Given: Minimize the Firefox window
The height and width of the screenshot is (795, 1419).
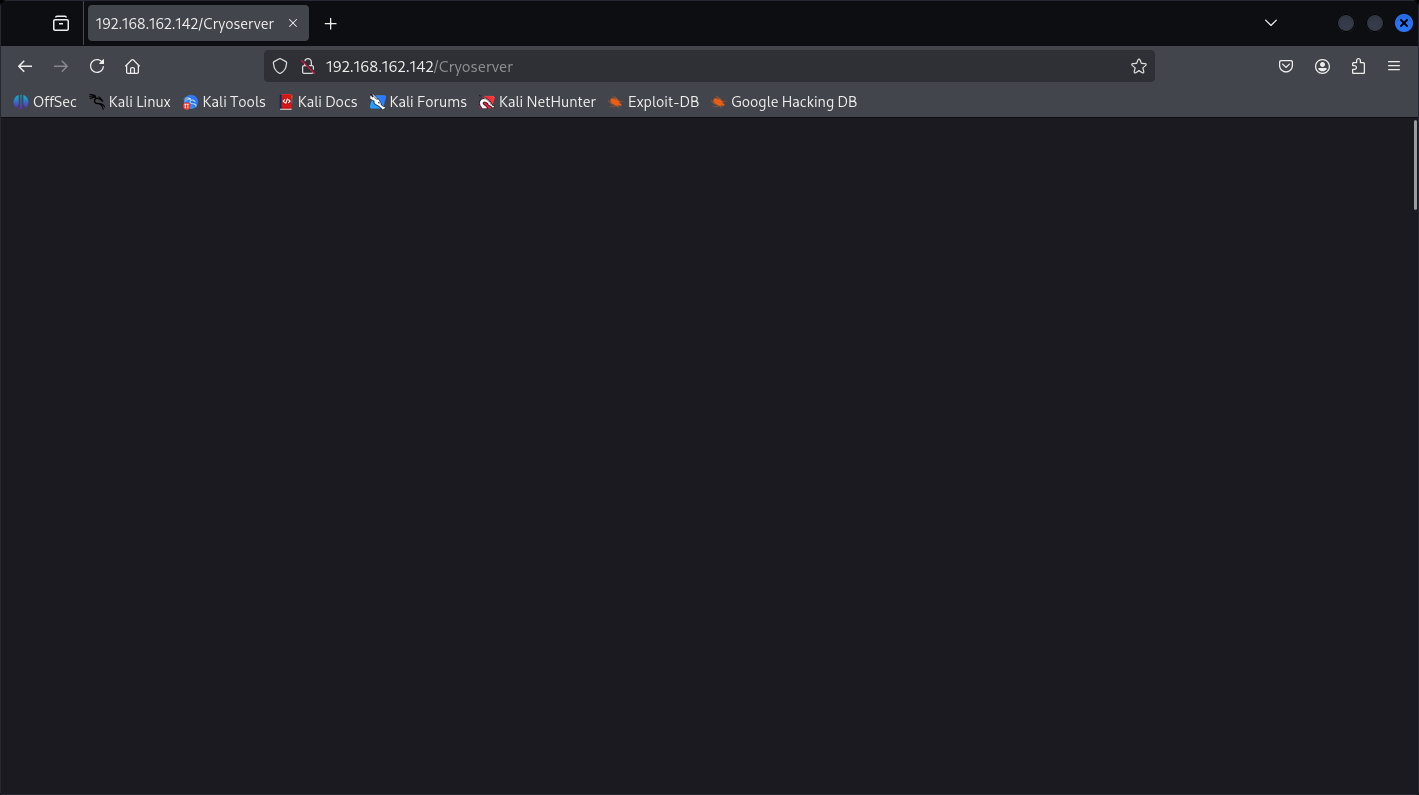Looking at the screenshot, I should [x=1346, y=23].
